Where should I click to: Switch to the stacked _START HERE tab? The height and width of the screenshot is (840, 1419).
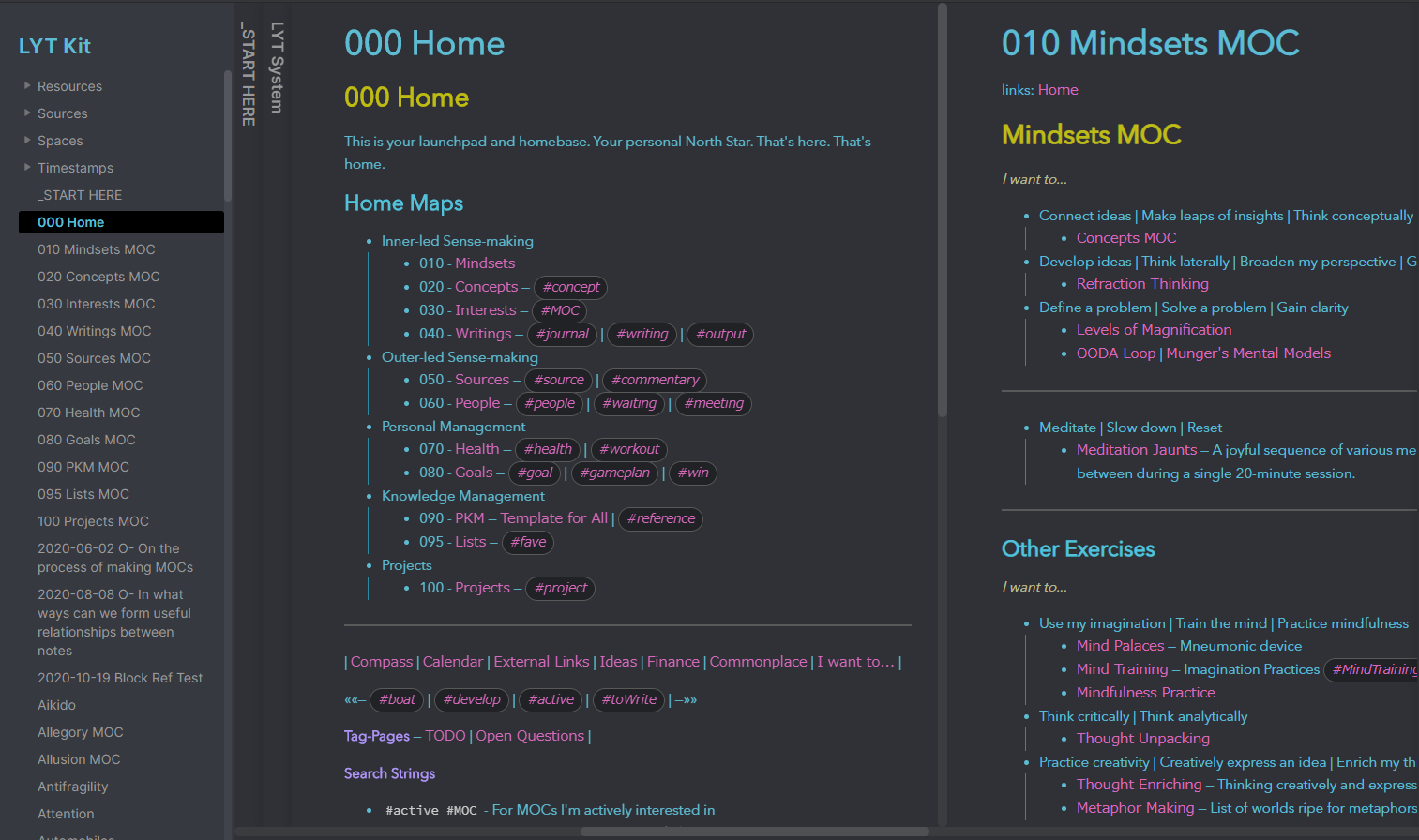pos(249,77)
